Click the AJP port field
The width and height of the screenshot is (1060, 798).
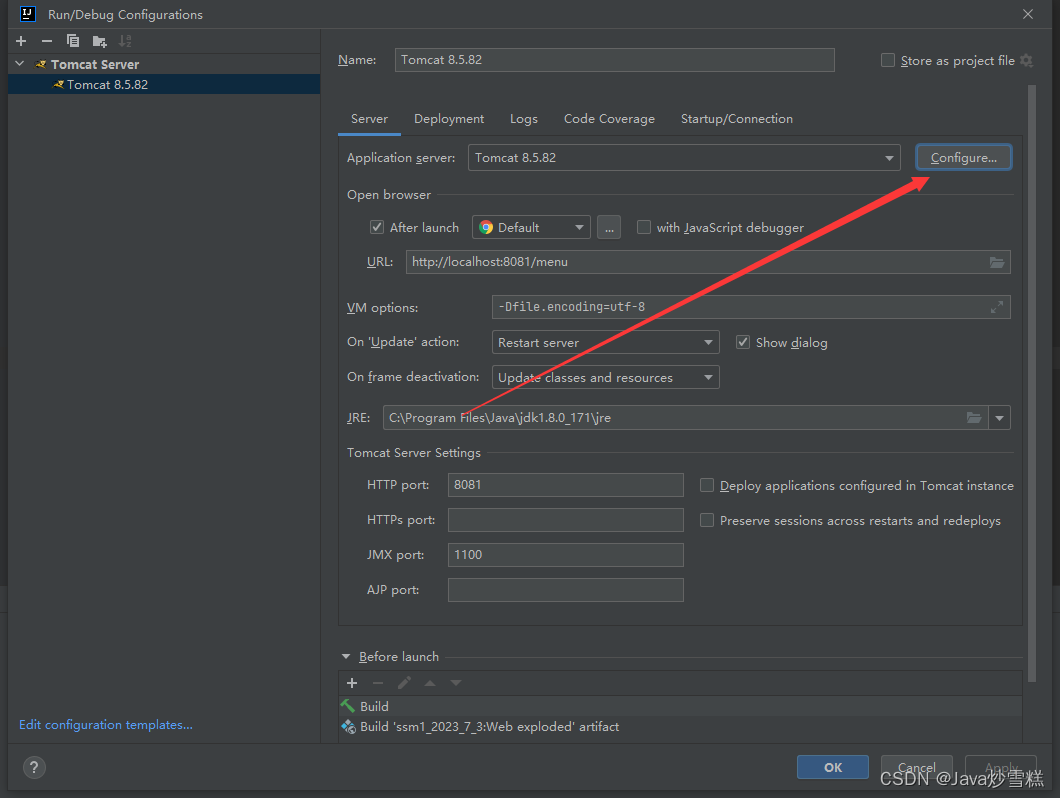point(565,590)
